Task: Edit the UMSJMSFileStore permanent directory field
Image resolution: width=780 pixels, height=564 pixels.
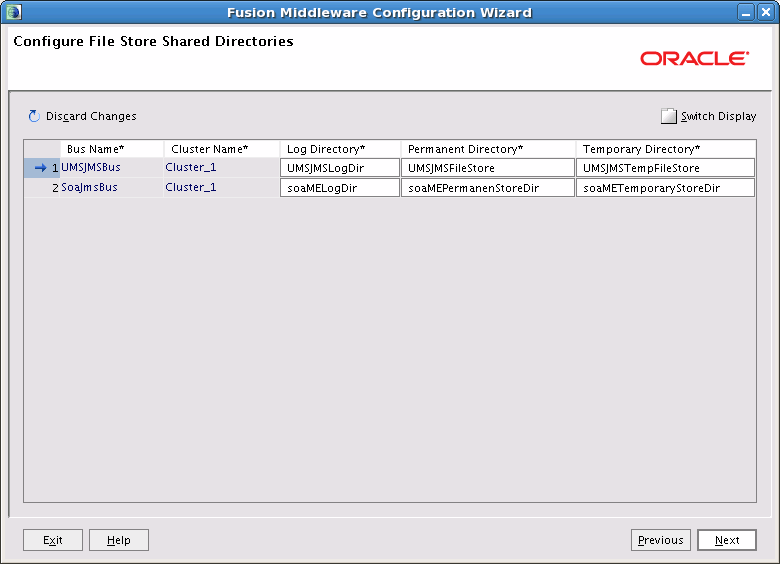Action: pyautogui.click(x=488, y=168)
